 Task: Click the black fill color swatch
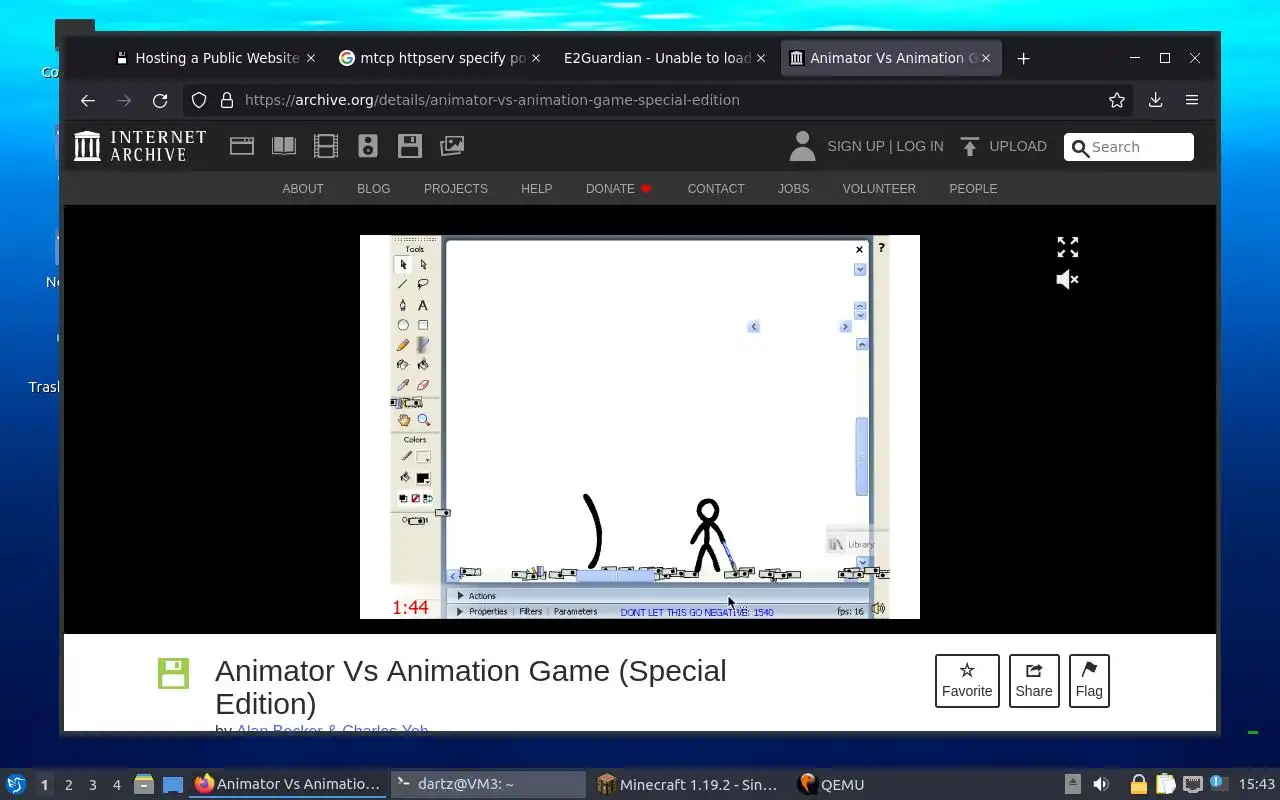tap(423, 479)
